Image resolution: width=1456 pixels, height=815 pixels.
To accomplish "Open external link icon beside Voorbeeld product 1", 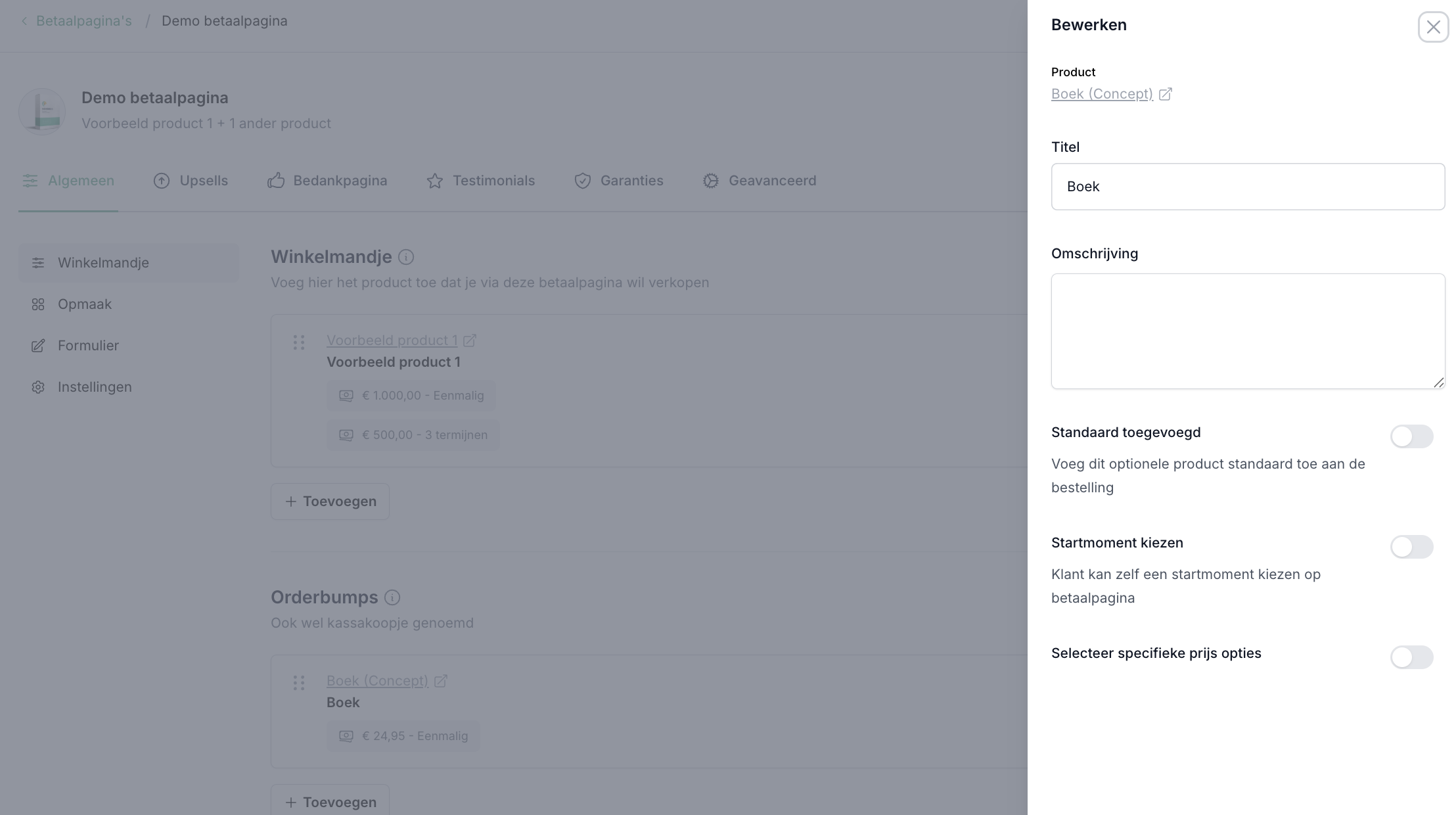I will [x=470, y=340].
